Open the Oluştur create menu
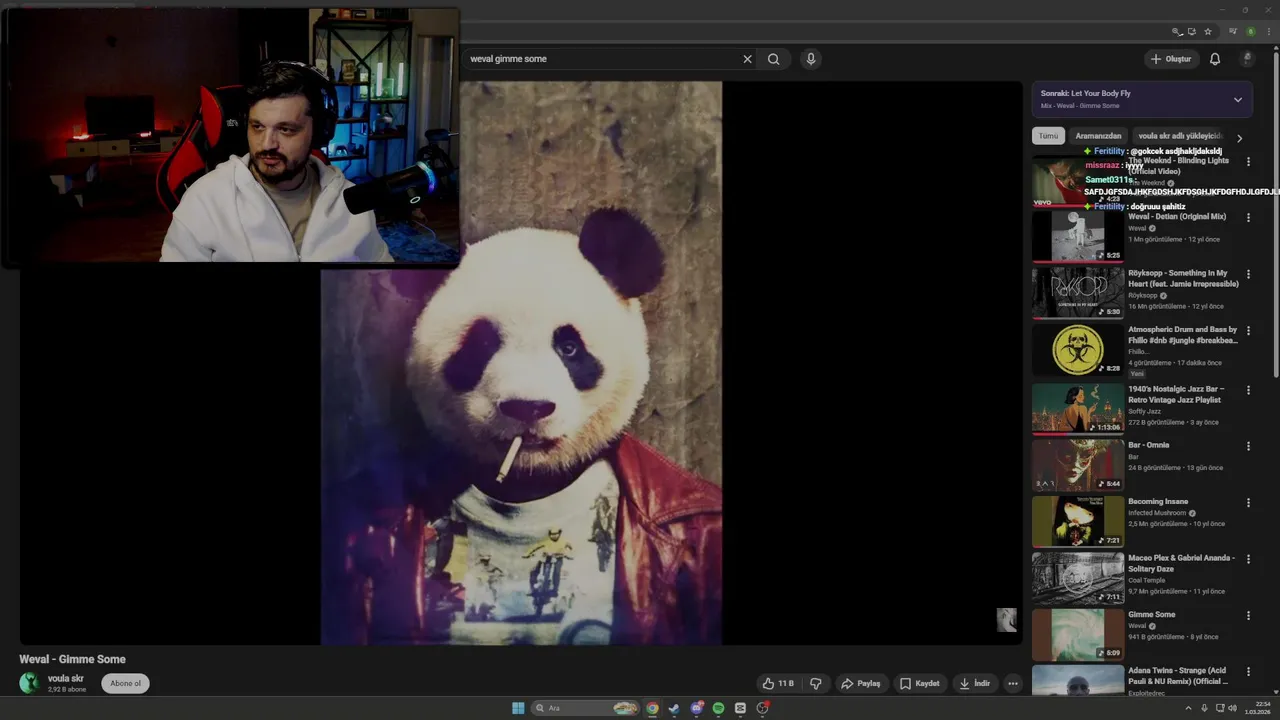The image size is (1280, 720). coord(1171,59)
